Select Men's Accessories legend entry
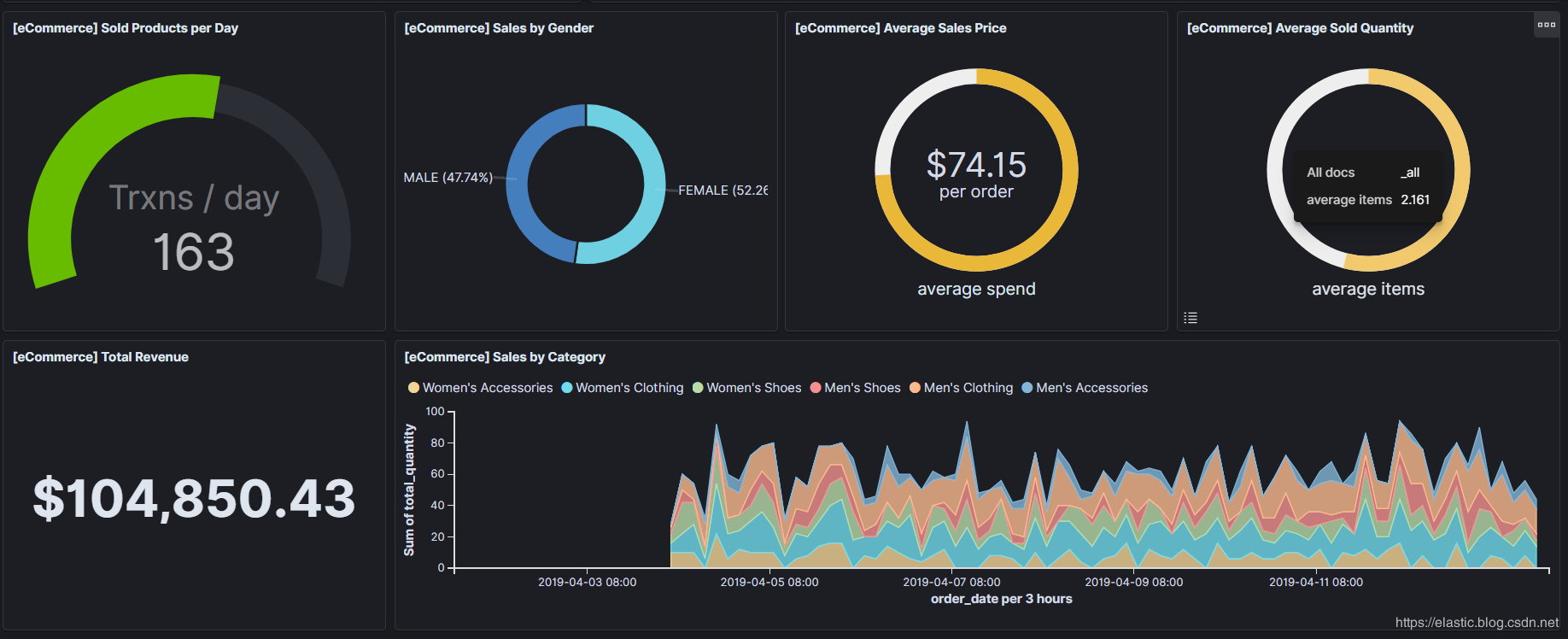 tap(1085, 388)
